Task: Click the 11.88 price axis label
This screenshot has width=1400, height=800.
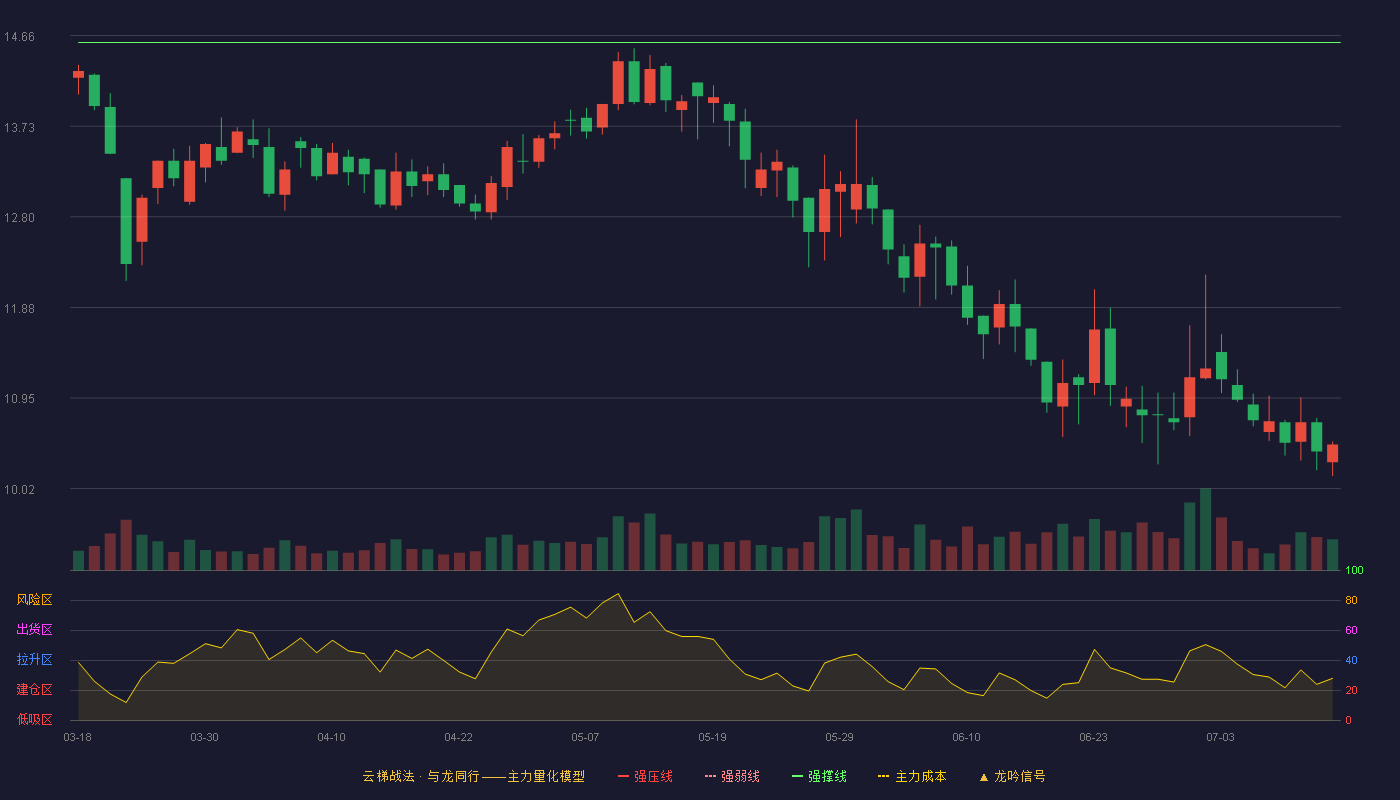Action: (x=19, y=309)
